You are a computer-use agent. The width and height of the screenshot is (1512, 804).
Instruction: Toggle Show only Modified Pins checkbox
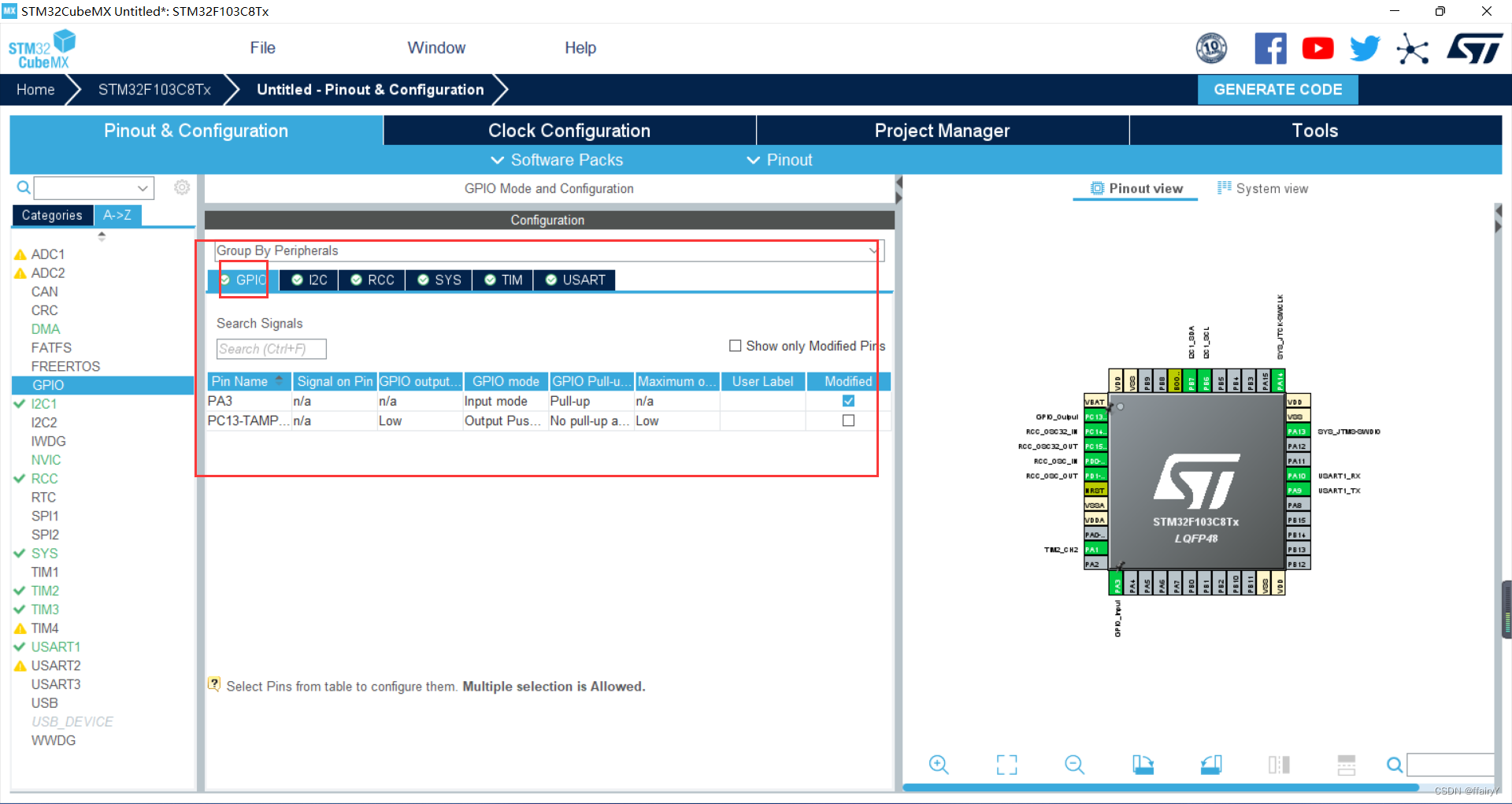(x=736, y=346)
